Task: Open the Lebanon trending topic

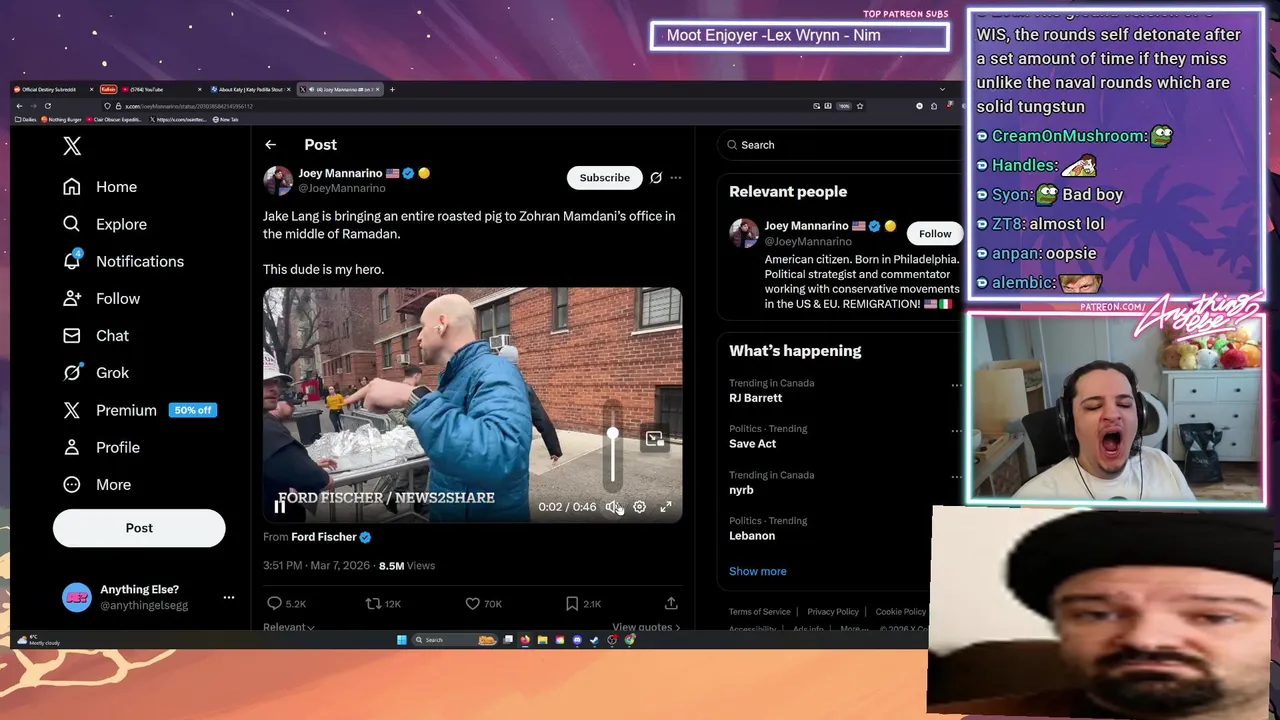Action: pos(752,536)
